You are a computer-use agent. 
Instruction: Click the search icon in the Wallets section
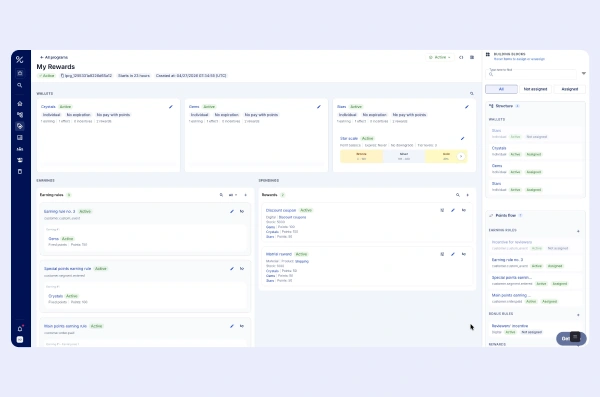[x=471, y=93]
